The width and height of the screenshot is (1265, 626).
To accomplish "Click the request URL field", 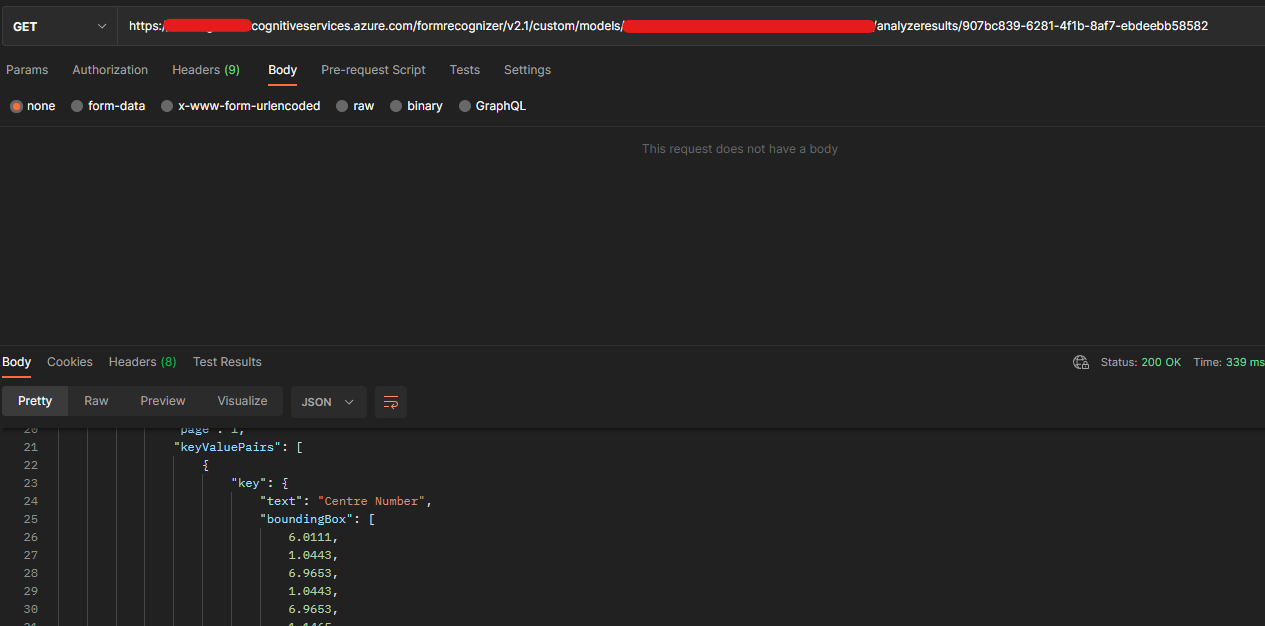I will (x=690, y=26).
